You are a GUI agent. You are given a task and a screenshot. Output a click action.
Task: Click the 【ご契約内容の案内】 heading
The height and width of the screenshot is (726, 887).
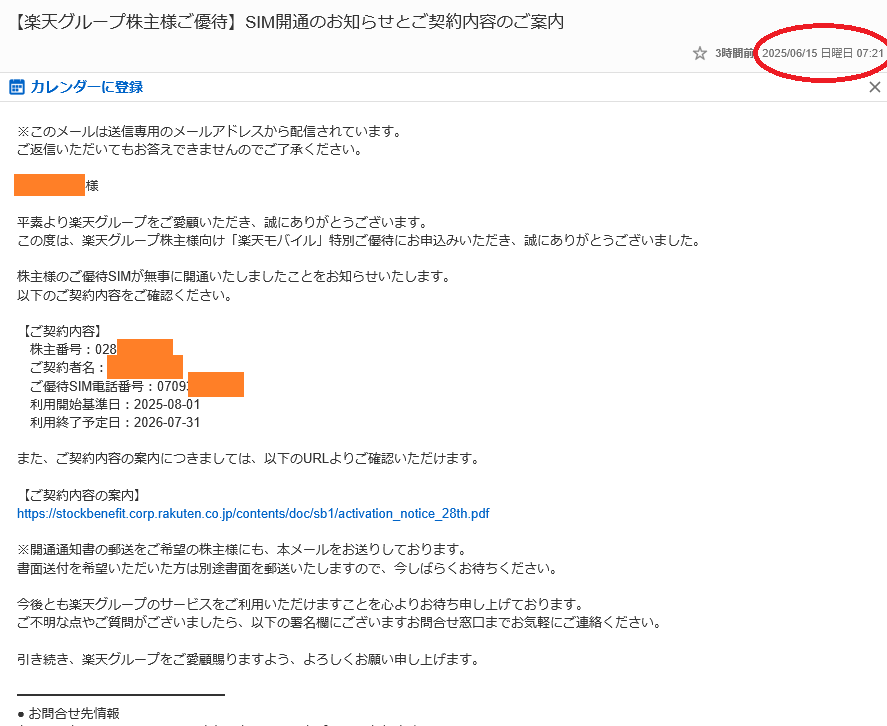[82, 495]
